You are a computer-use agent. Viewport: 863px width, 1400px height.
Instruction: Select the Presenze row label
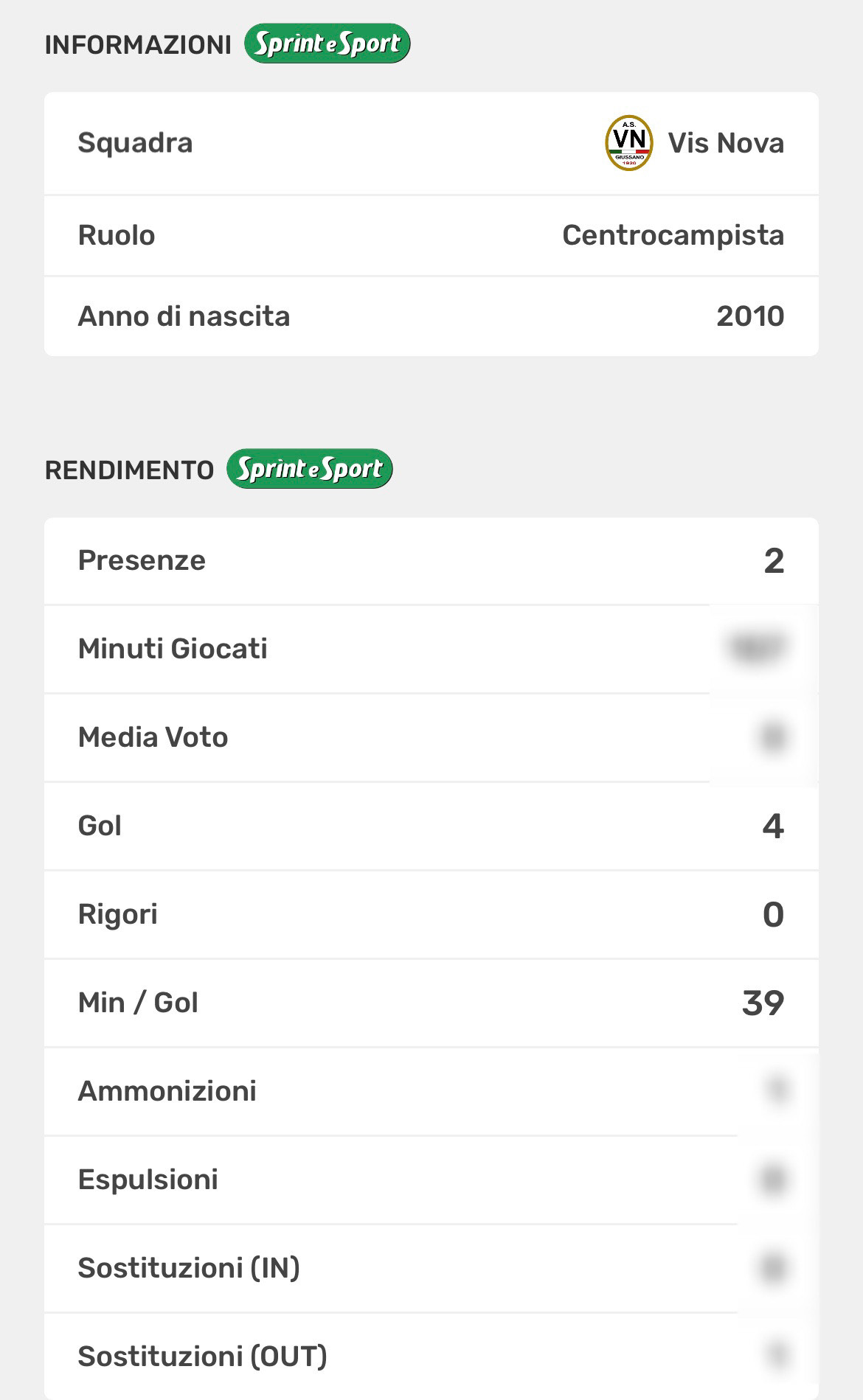142,560
